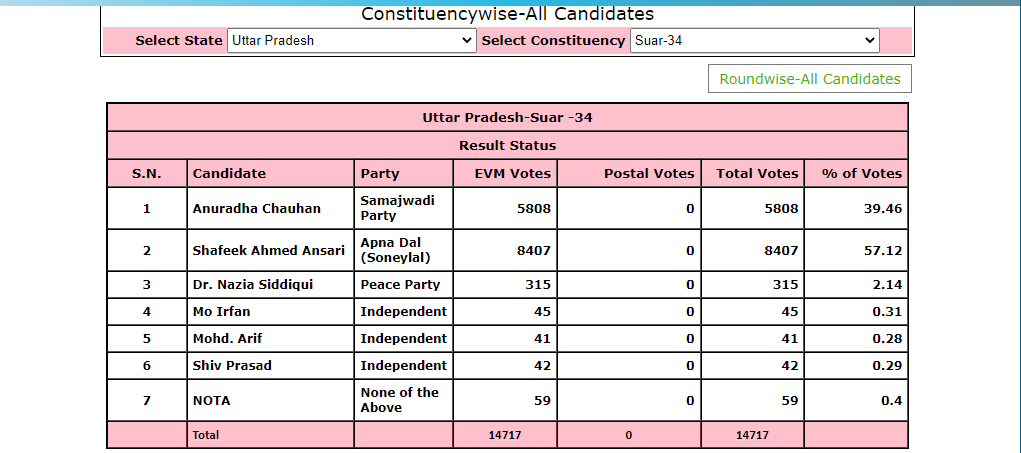Click the Party column header

coord(404,174)
